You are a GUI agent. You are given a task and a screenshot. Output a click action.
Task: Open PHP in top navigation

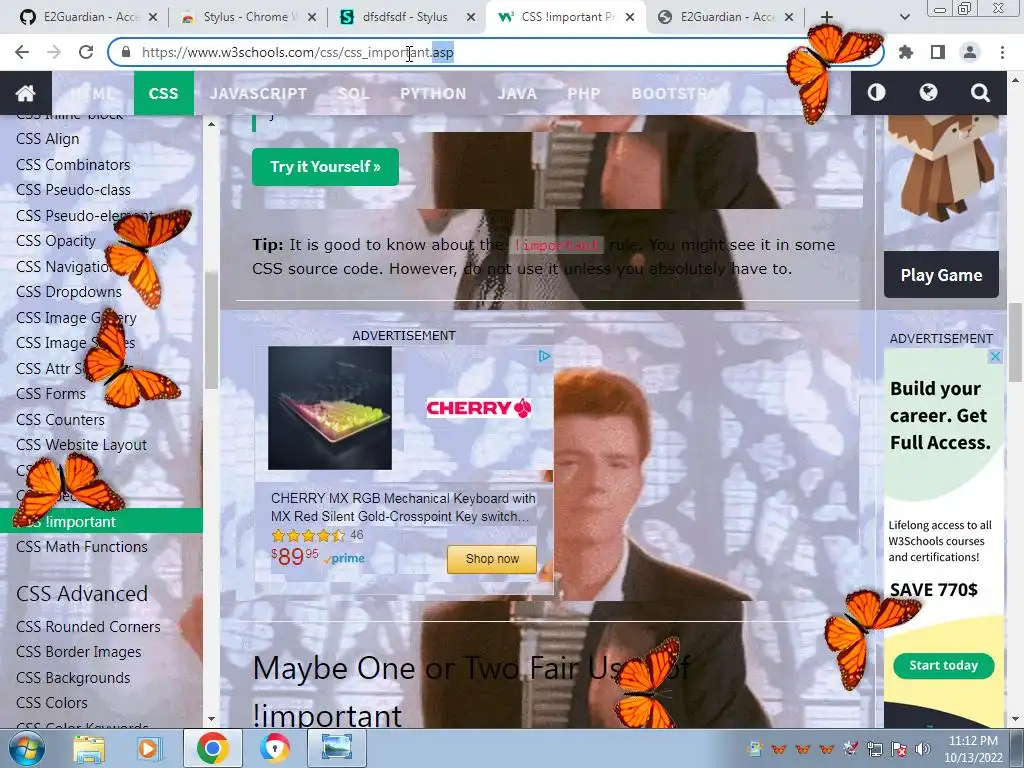(x=583, y=93)
